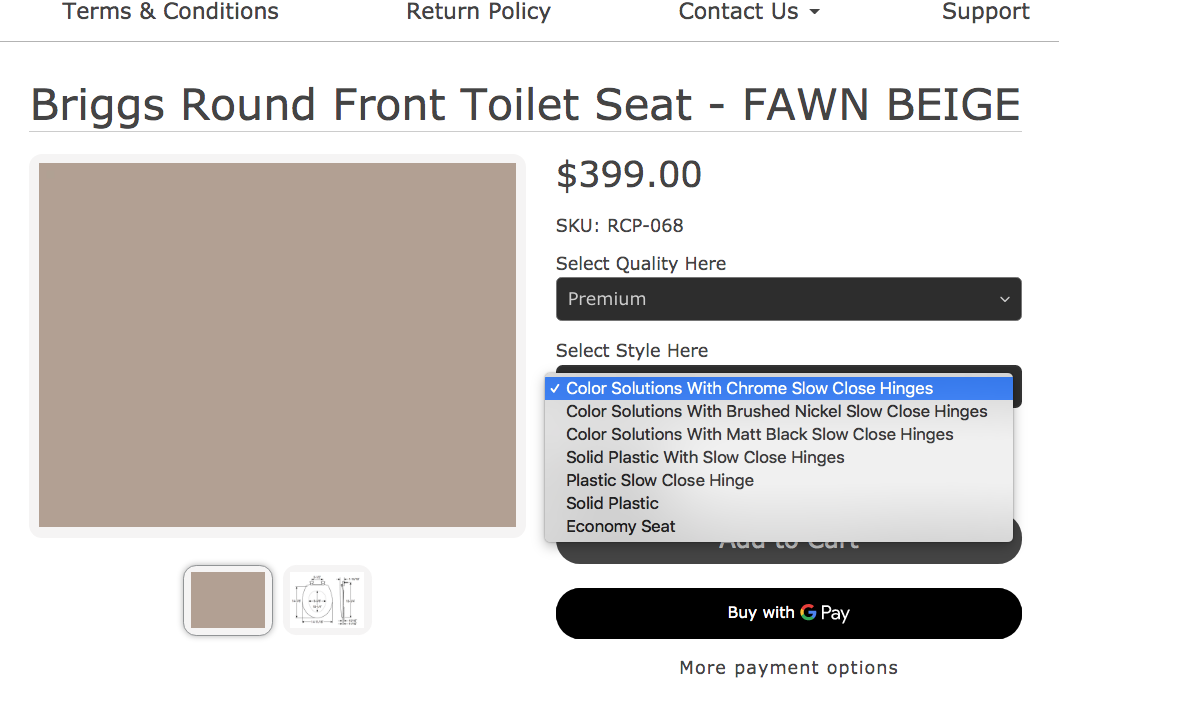Screen dimensions: 1184x727
Task: Click the Google G logo icon
Action: (808, 613)
